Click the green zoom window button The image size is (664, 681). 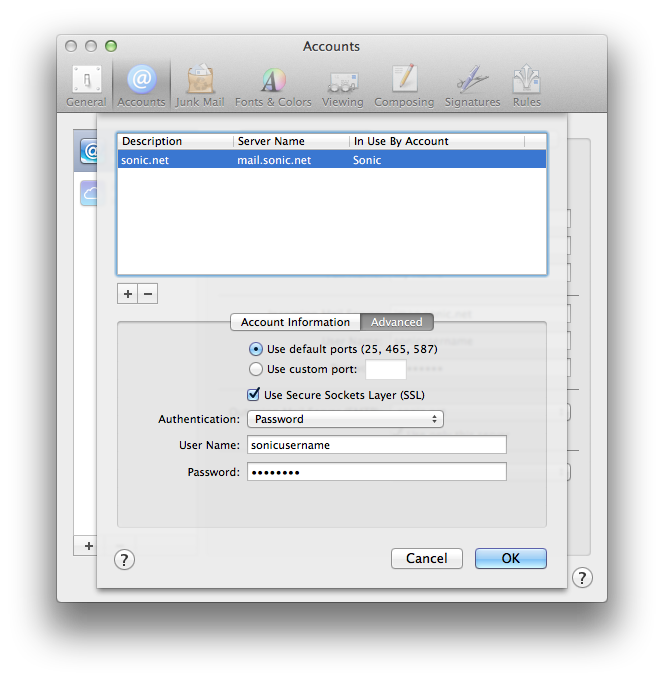tap(111, 46)
